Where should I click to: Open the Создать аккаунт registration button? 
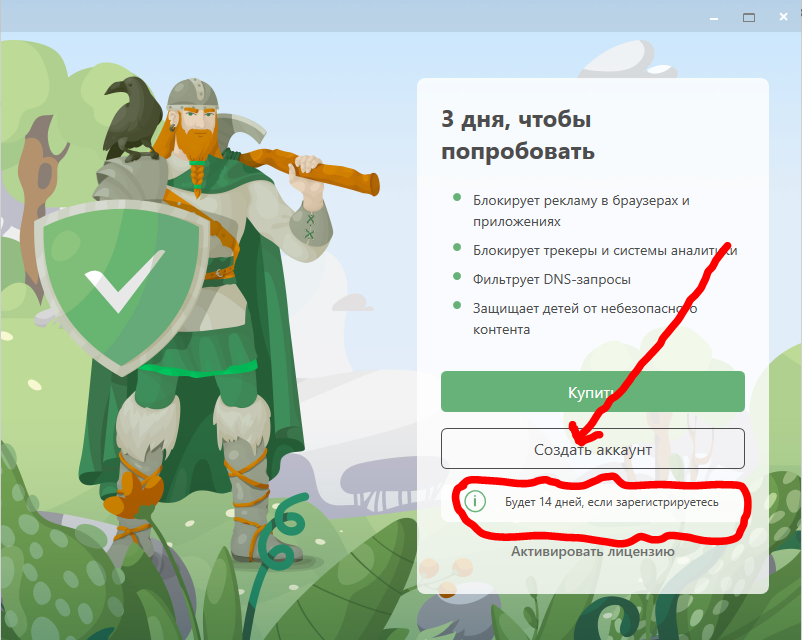[592, 449]
